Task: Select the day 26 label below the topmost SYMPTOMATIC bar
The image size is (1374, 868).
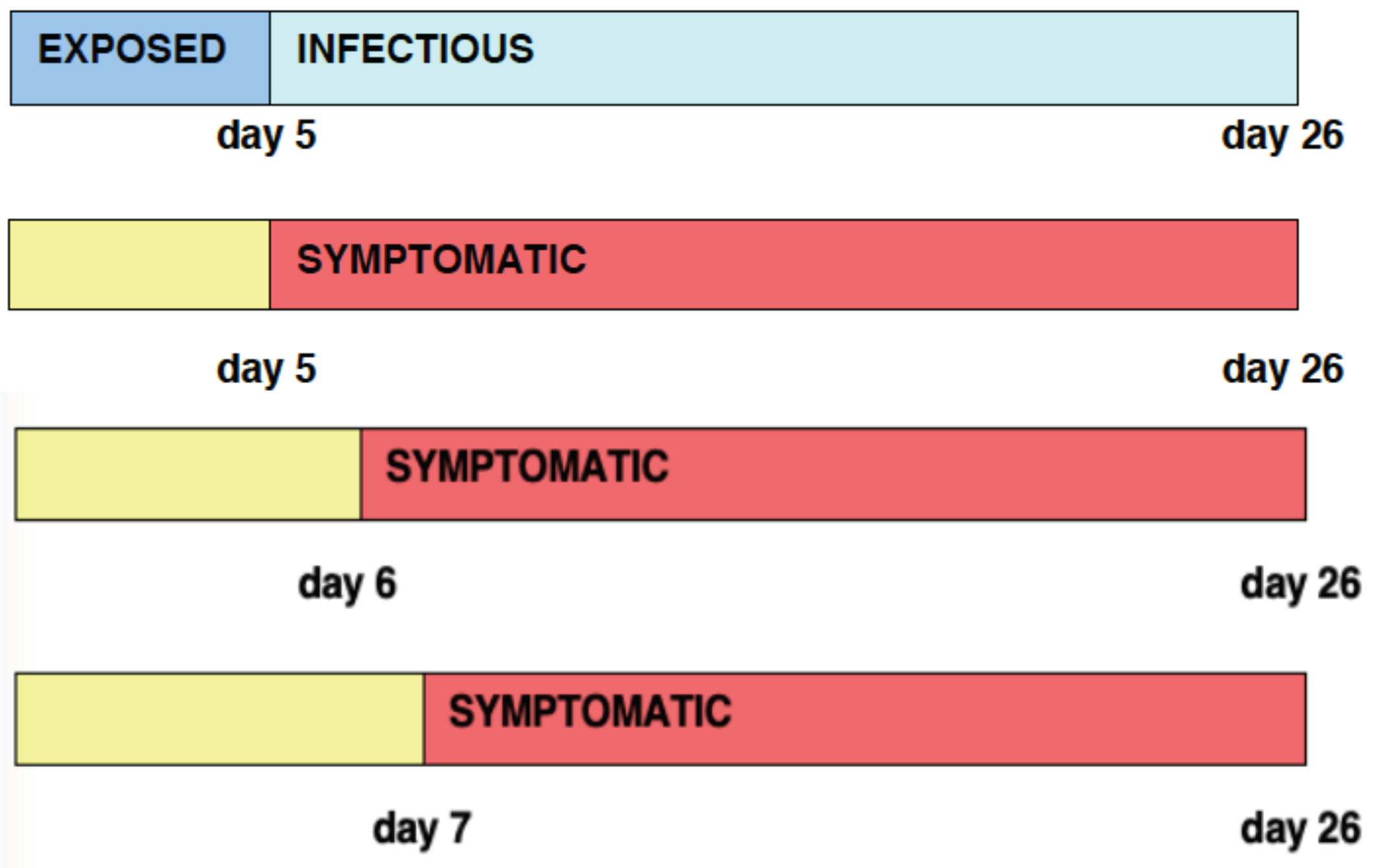Action: click(1282, 370)
